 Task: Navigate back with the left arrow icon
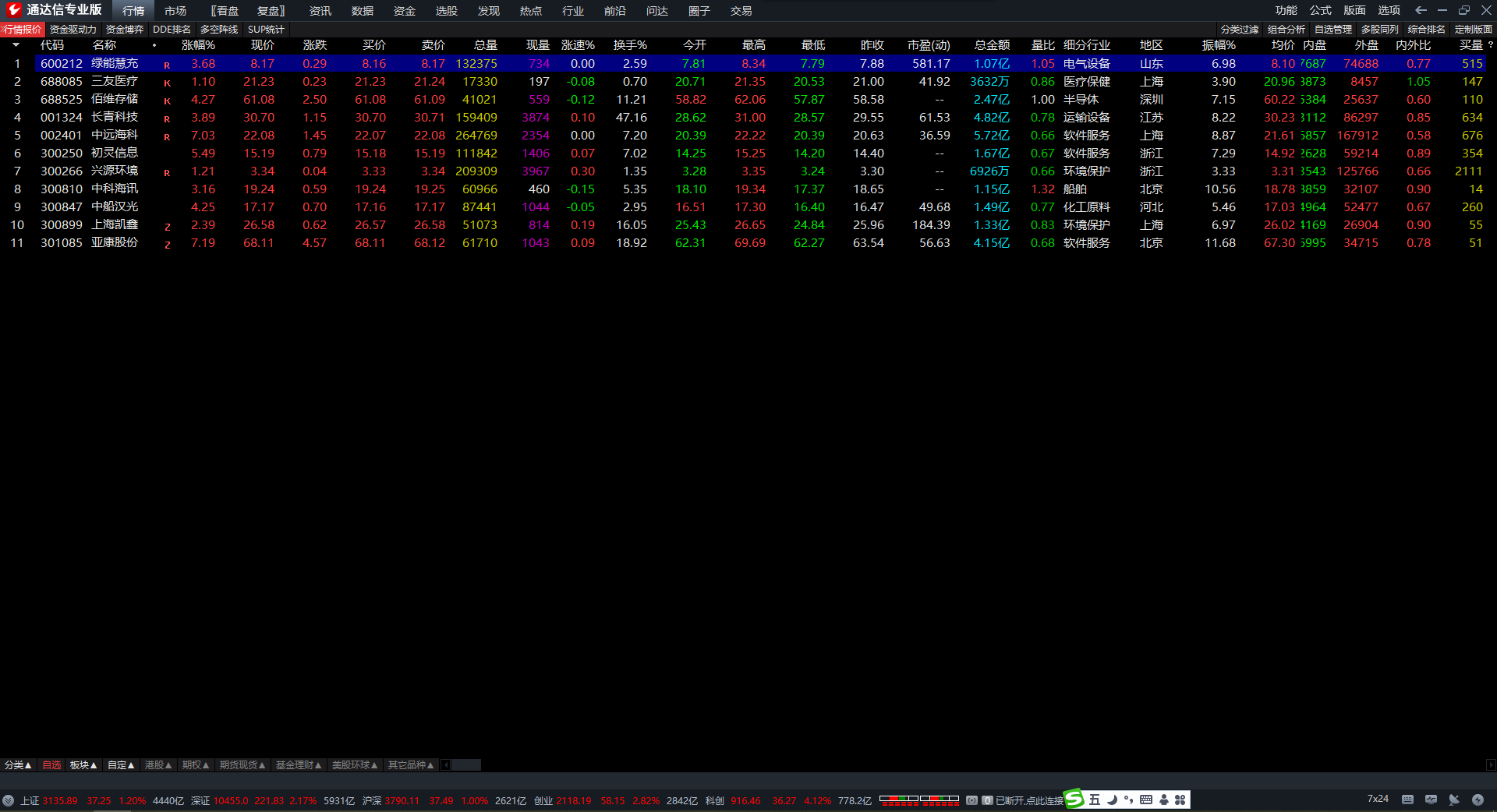pyautogui.click(x=1421, y=10)
